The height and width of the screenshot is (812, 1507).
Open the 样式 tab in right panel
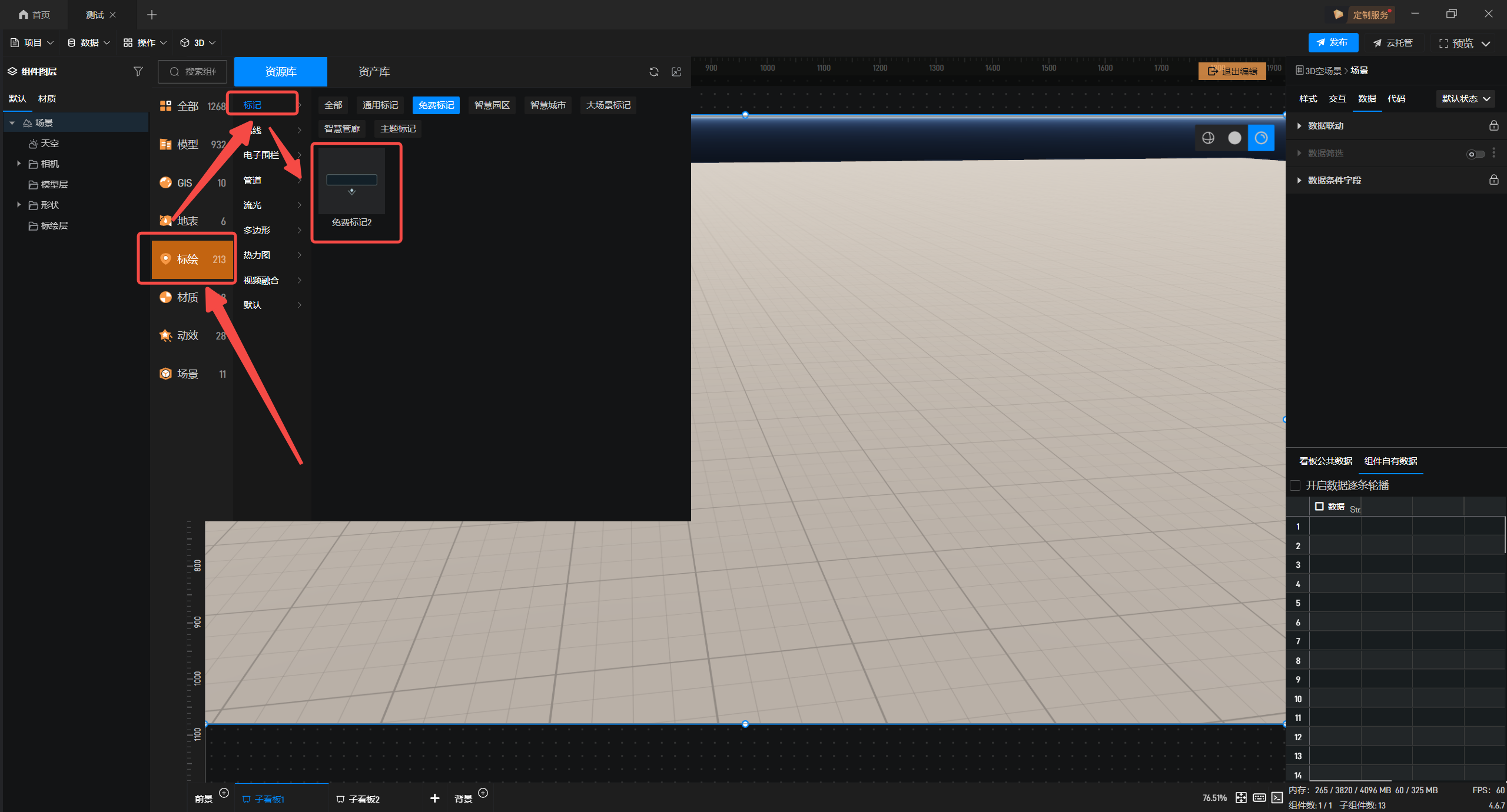[1308, 99]
